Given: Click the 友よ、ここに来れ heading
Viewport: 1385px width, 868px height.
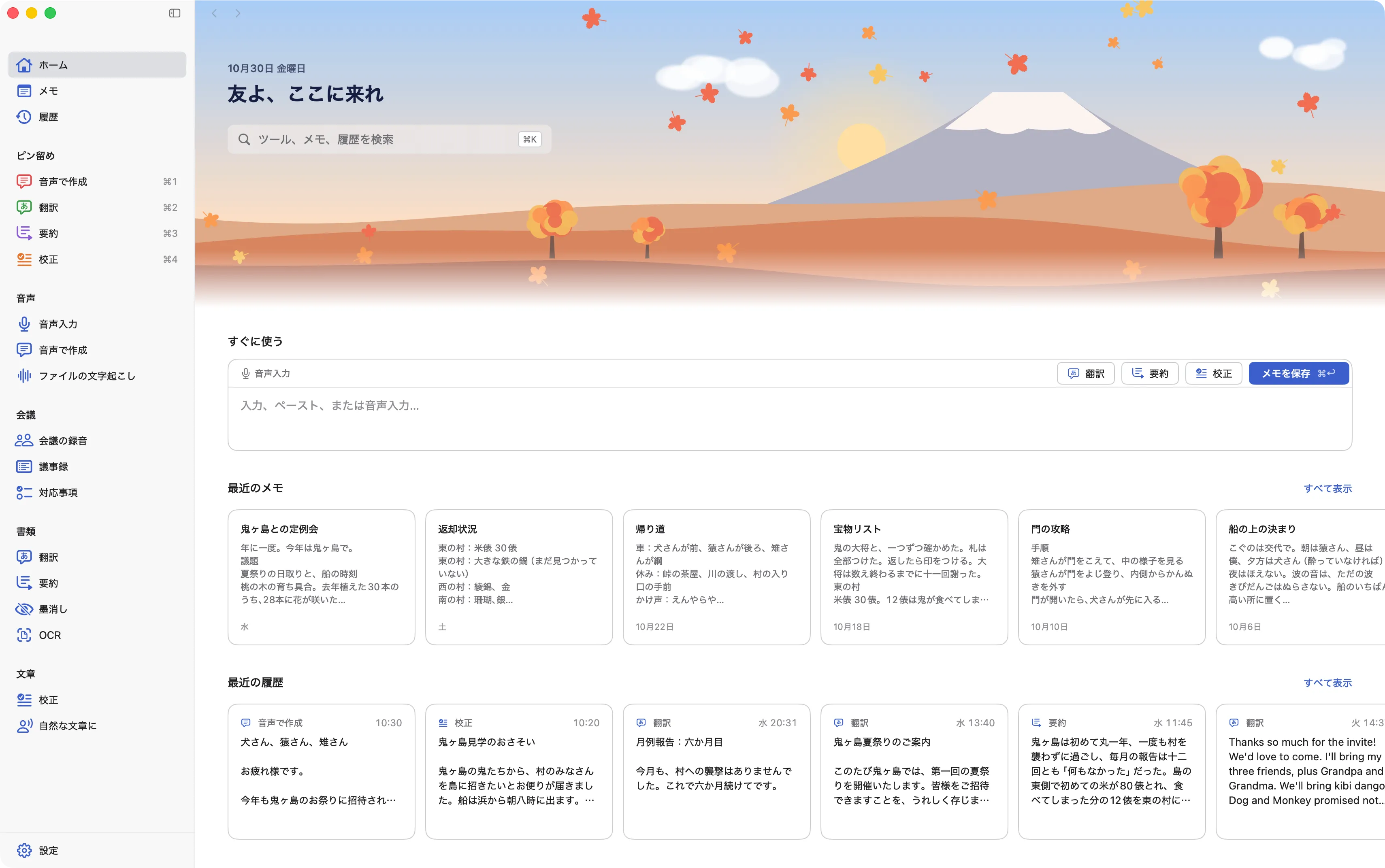Looking at the screenshot, I should pos(305,94).
